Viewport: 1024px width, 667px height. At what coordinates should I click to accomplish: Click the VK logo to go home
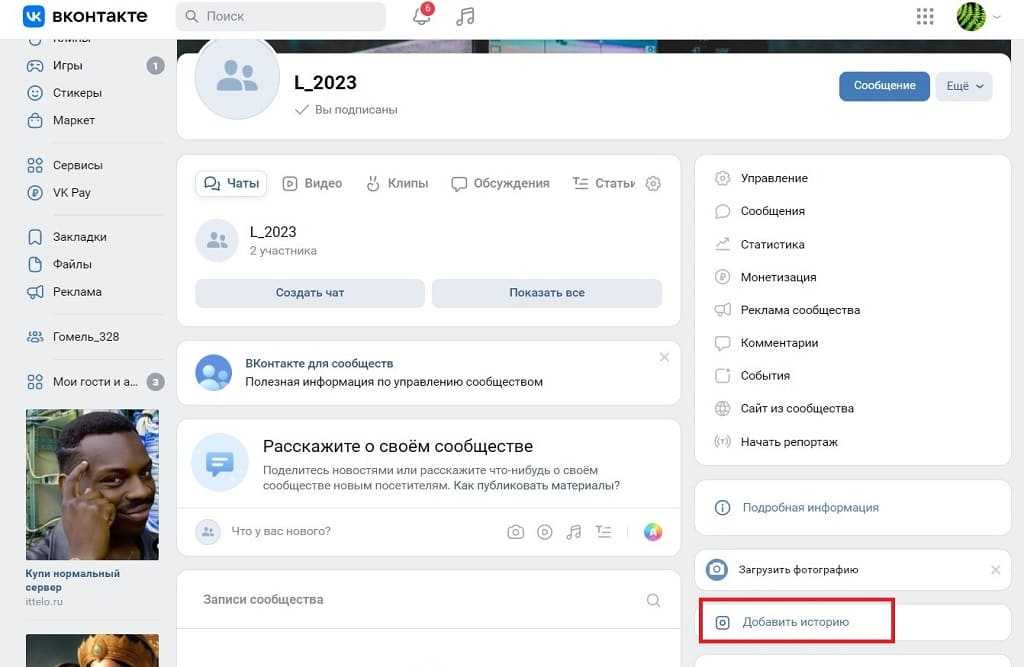tap(85, 16)
